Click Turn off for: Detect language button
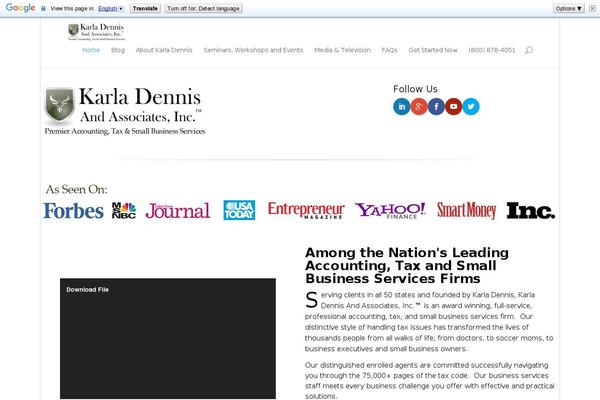 point(203,8)
